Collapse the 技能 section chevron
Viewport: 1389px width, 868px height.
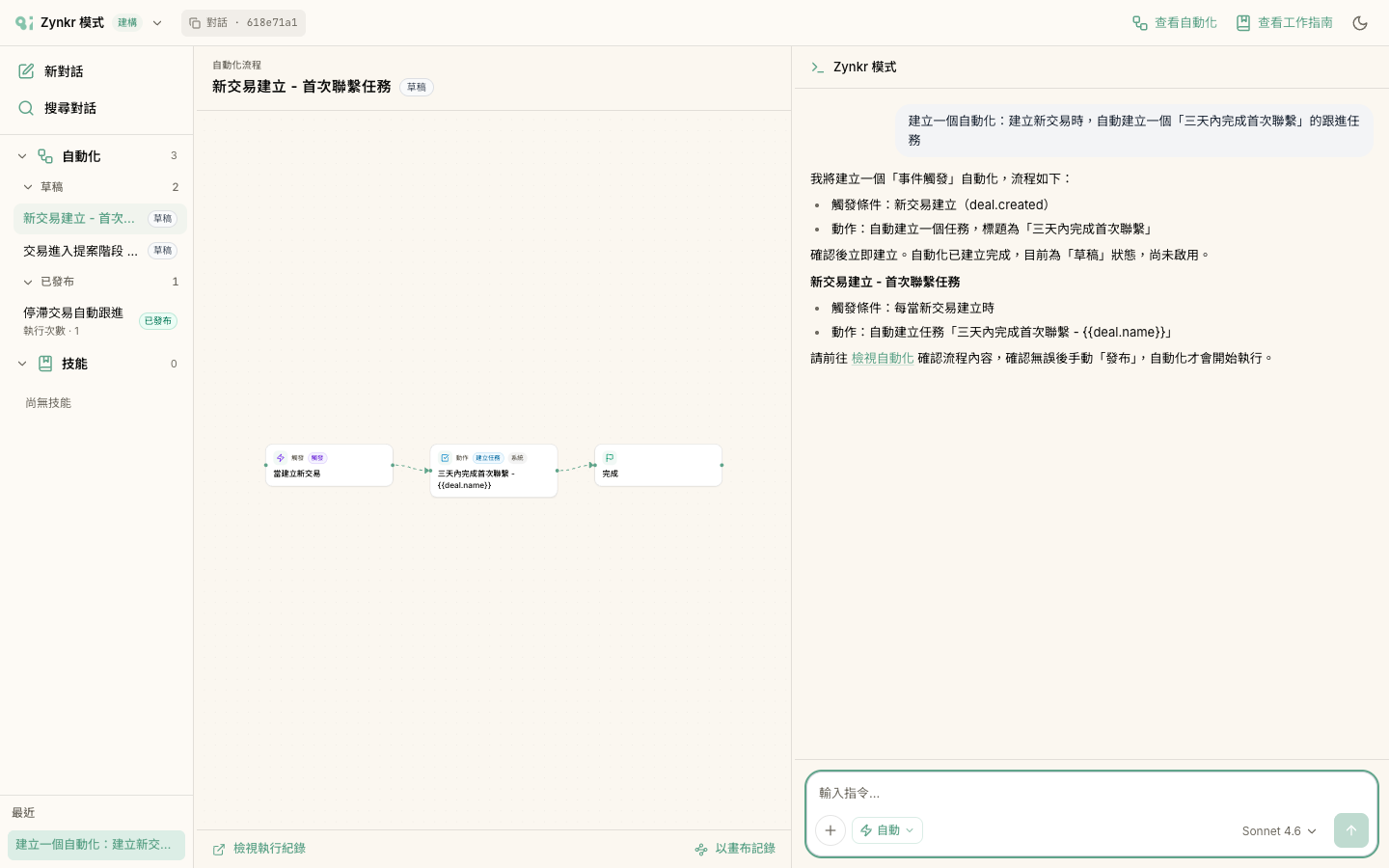(22, 364)
